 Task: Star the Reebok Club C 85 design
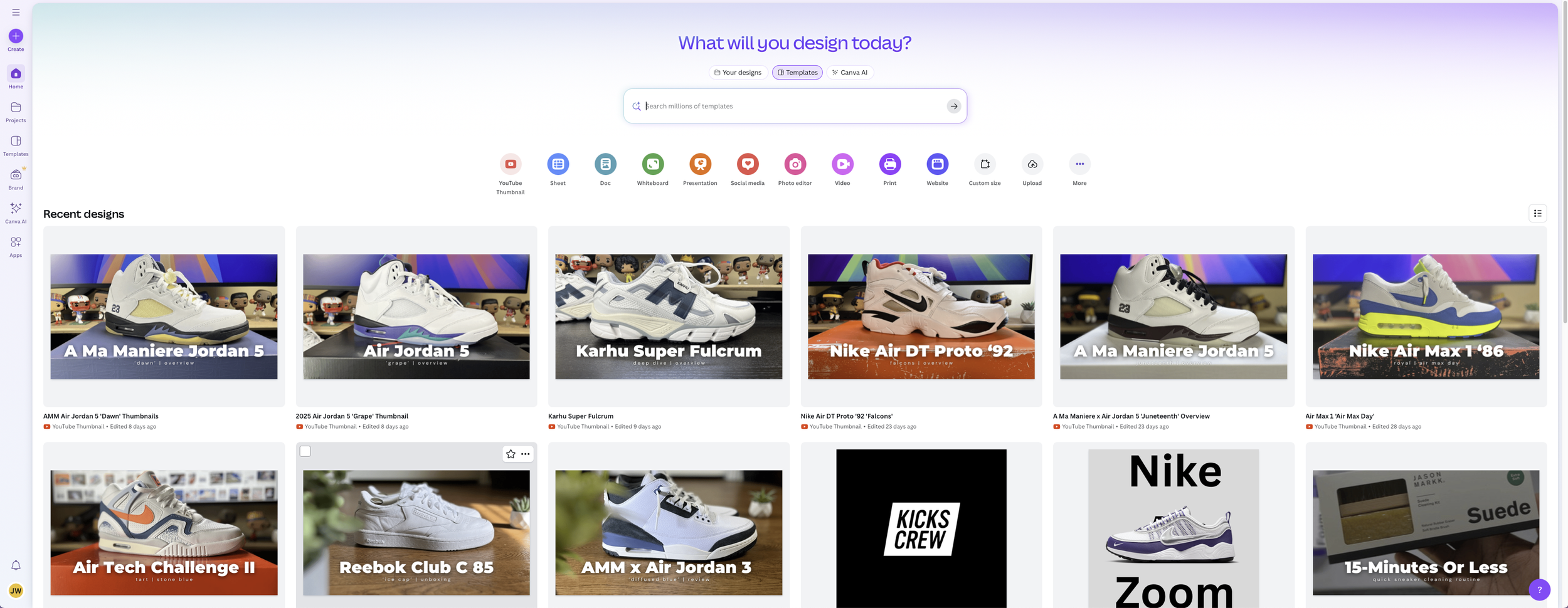pos(511,454)
